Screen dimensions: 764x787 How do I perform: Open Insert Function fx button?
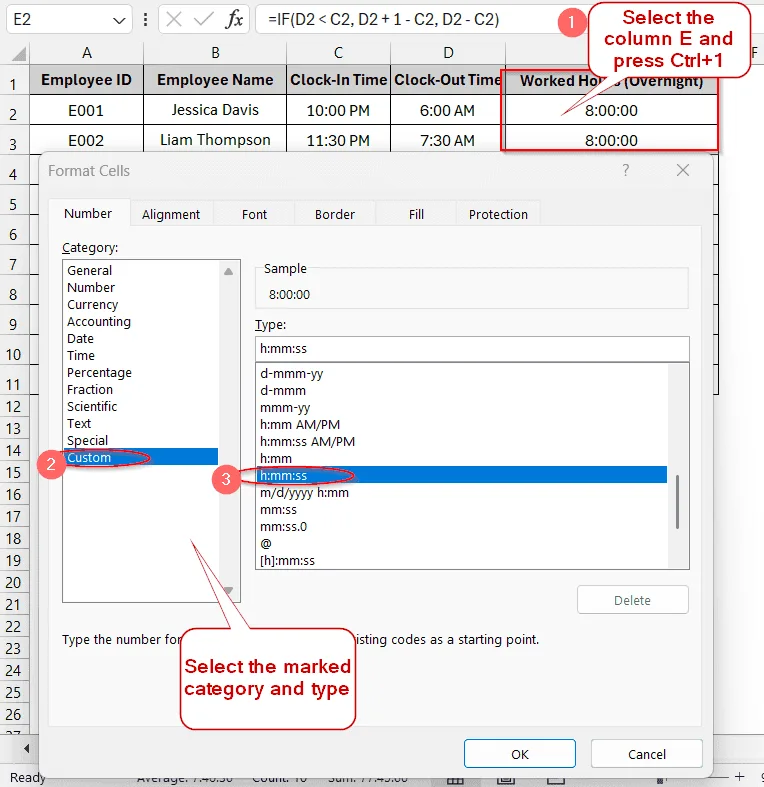click(234, 20)
